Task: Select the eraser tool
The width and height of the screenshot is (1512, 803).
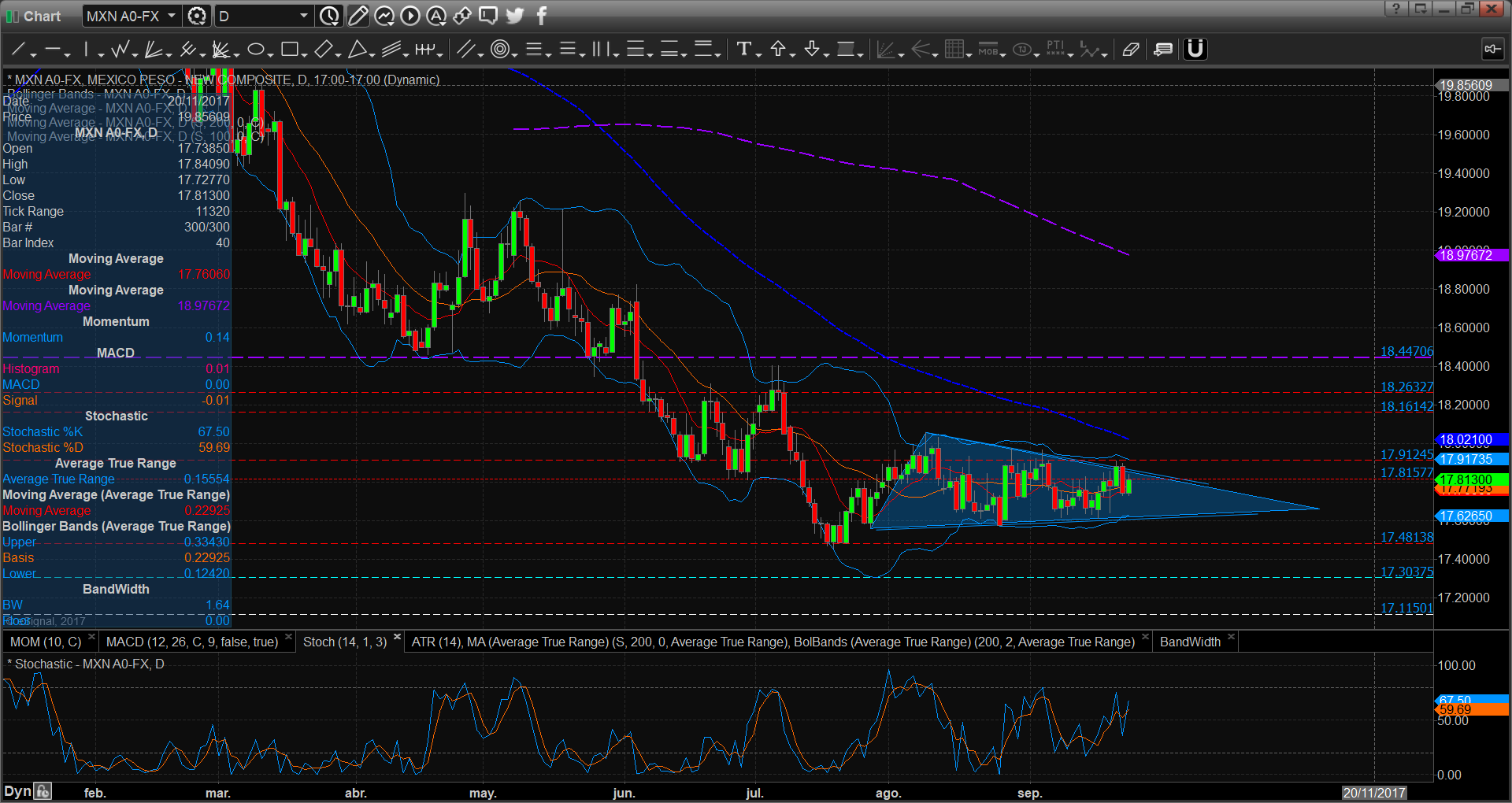Action: pyautogui.click(x=1131, y=50)
